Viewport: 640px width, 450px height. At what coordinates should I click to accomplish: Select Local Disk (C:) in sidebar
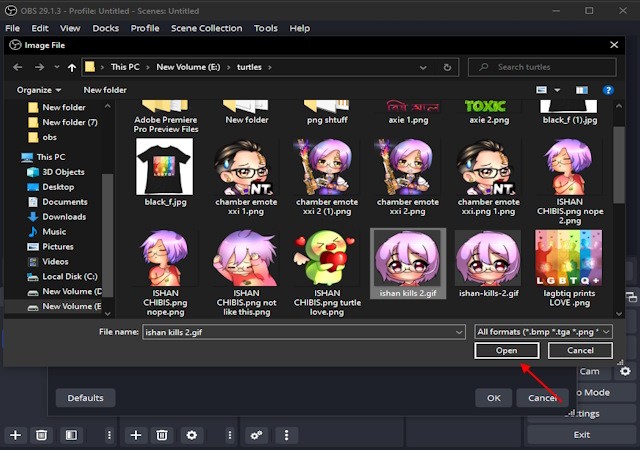[x=62, y=276]
